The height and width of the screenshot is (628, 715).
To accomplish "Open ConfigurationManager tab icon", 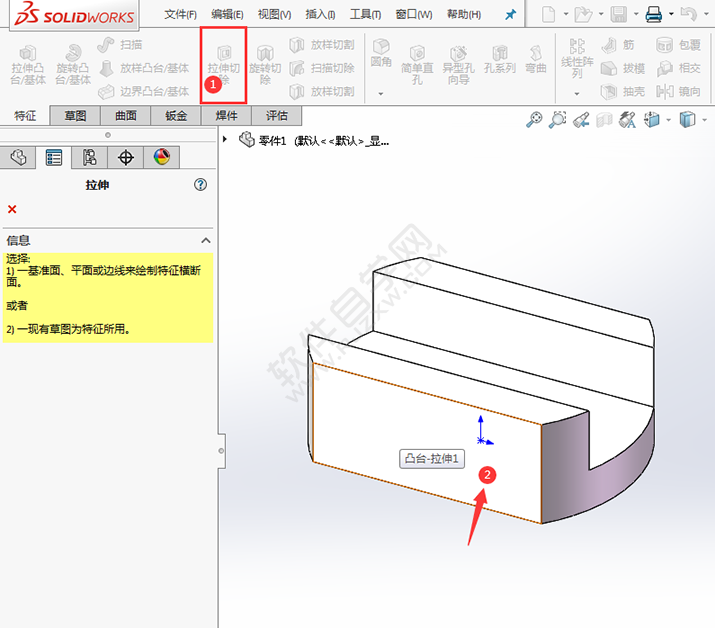I will click(90, 158).
